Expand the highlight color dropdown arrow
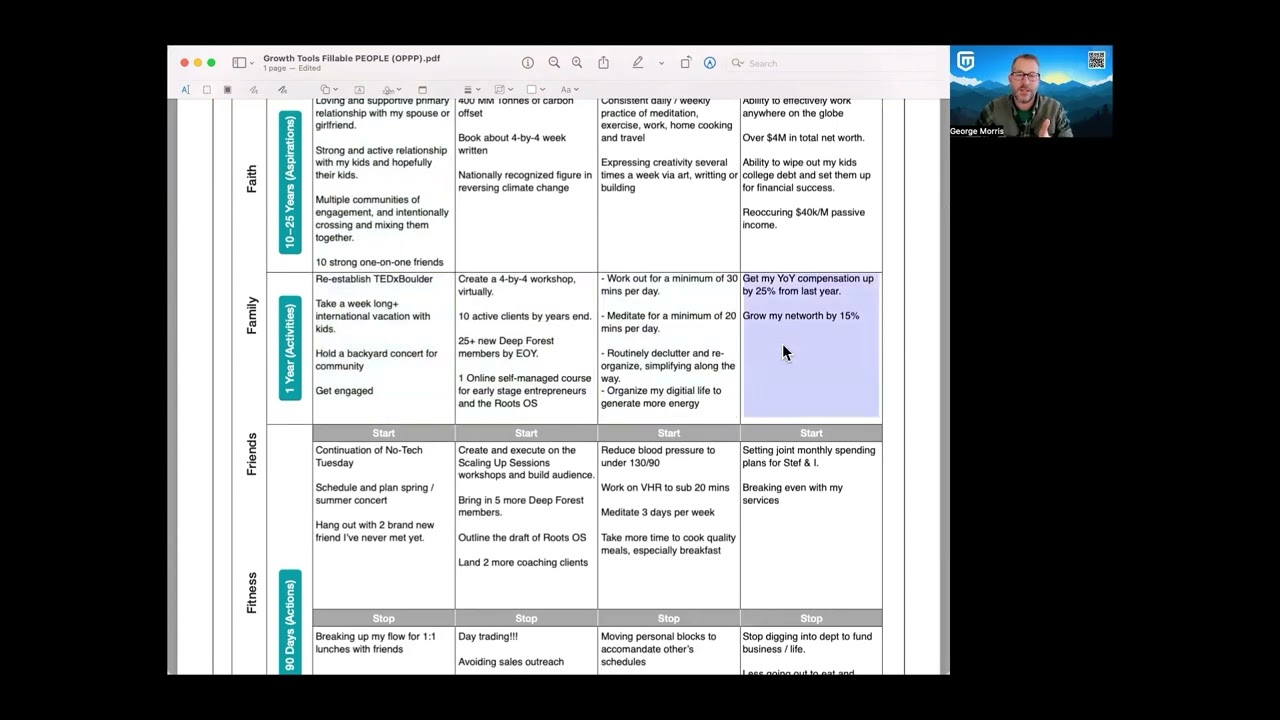 [x=661, y=63]
